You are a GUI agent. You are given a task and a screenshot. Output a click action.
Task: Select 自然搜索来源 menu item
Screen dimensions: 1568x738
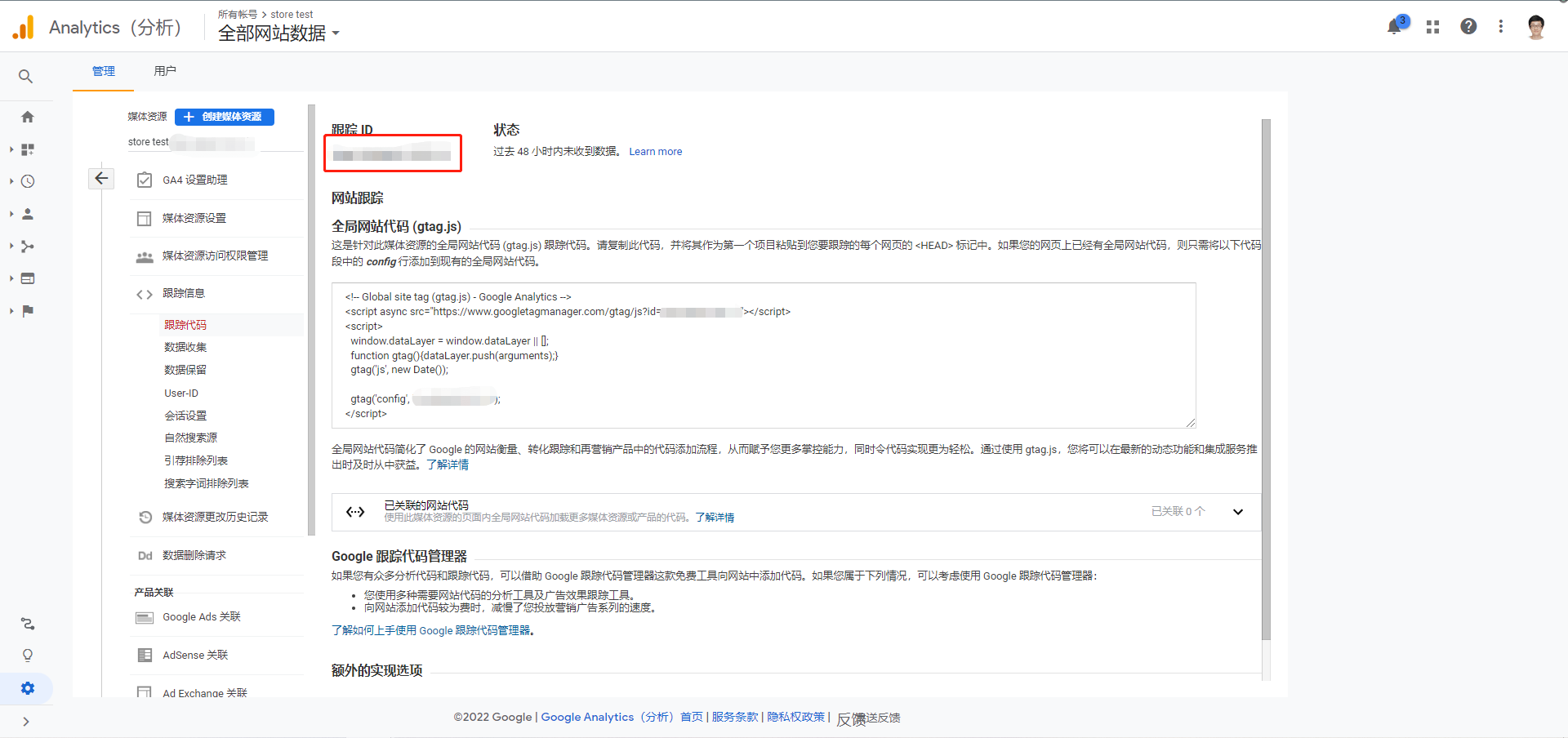[191, 438]
